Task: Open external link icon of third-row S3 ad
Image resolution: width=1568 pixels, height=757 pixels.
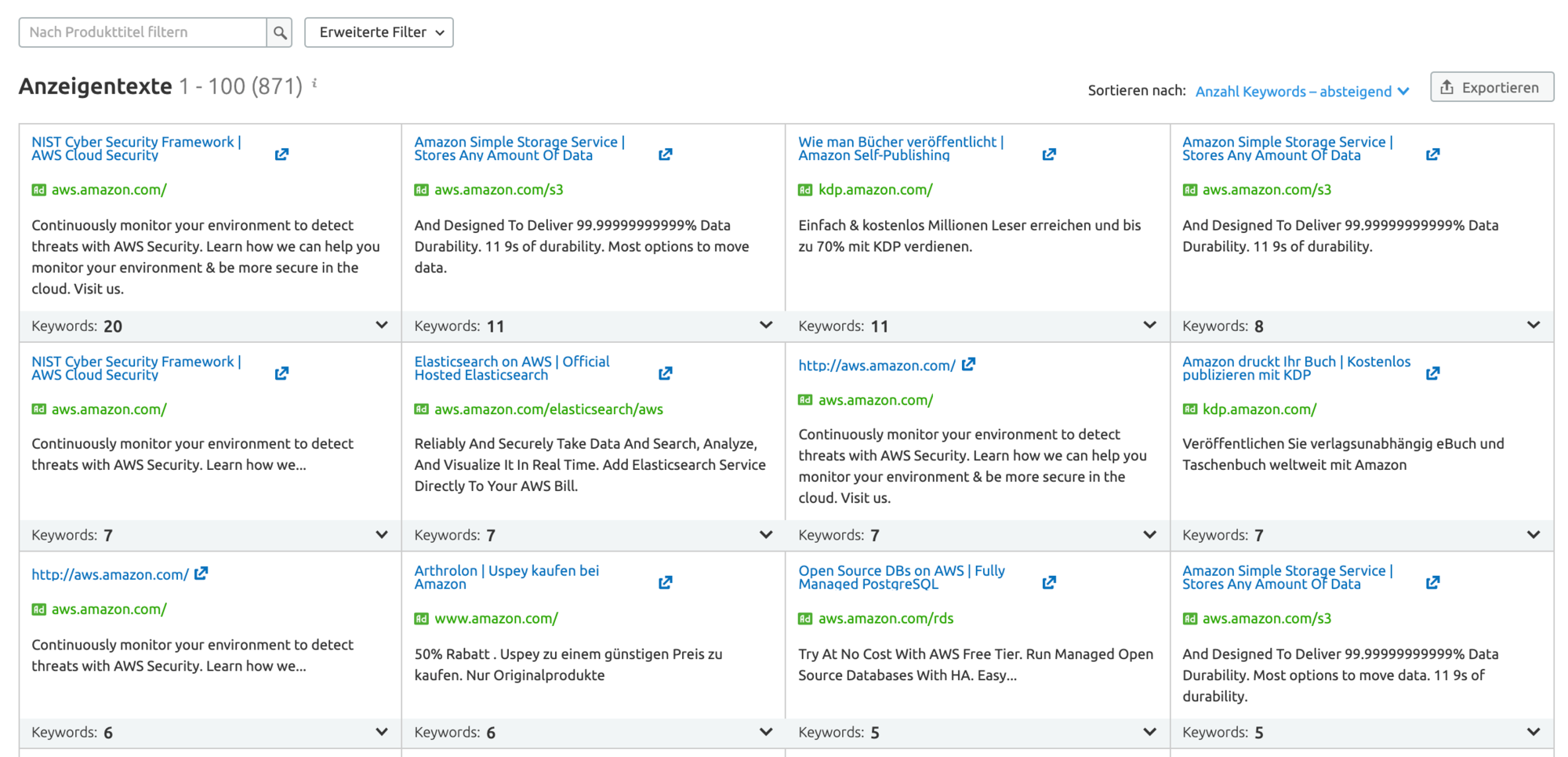Action: click(1432, 582)
